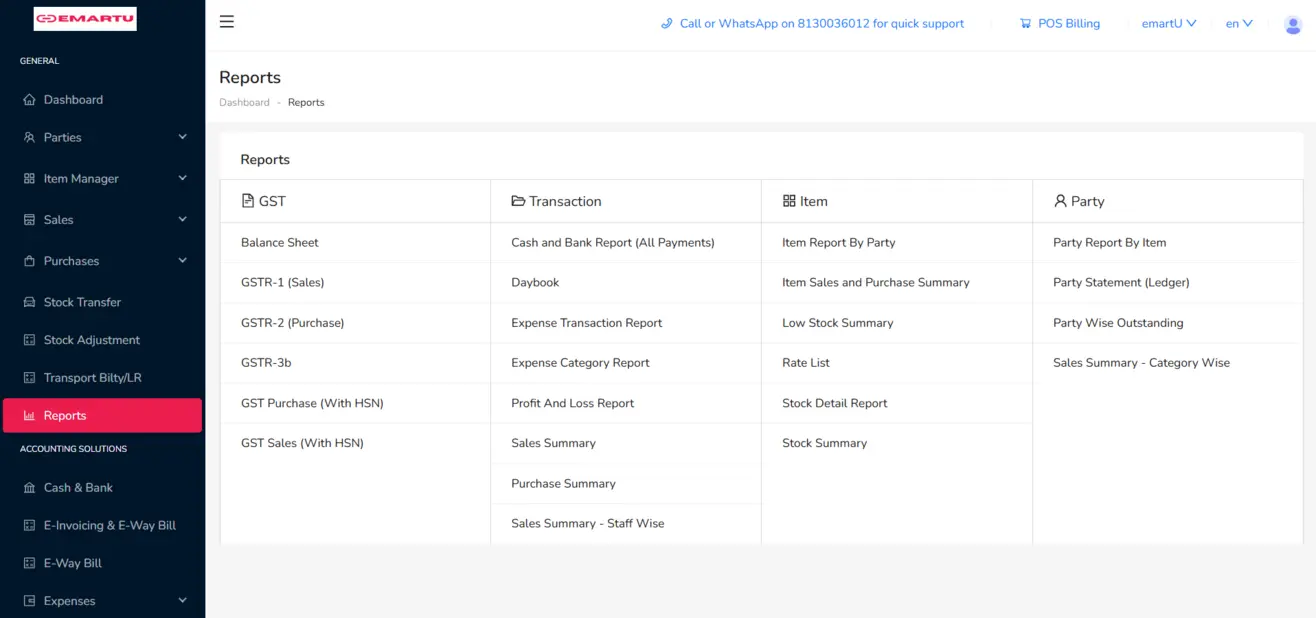Image resolution: width=1316 pixels, height=618 pixels.
Task: Click the Transport Bilty/LR sidebar icon
Action: pyautogui.click(x=29, y=378)
